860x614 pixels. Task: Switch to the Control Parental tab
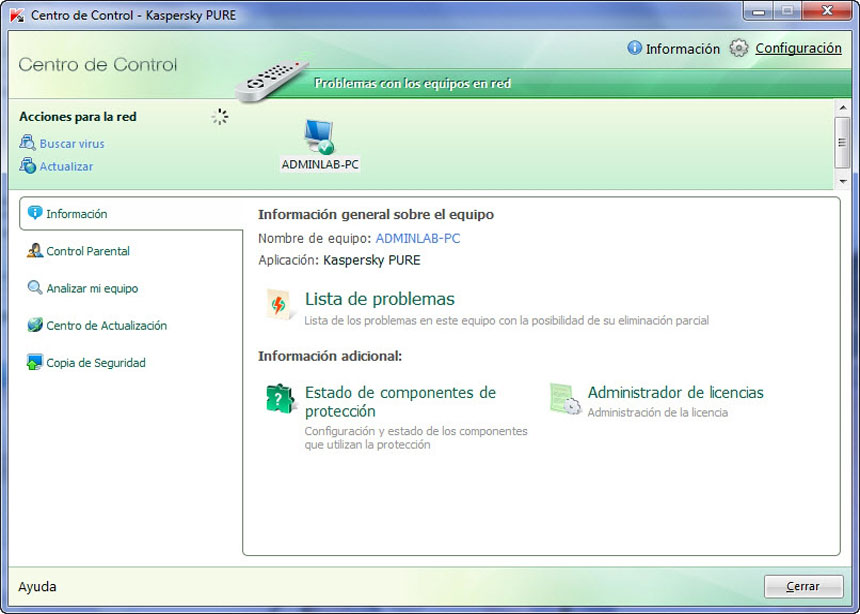(88, 251)
